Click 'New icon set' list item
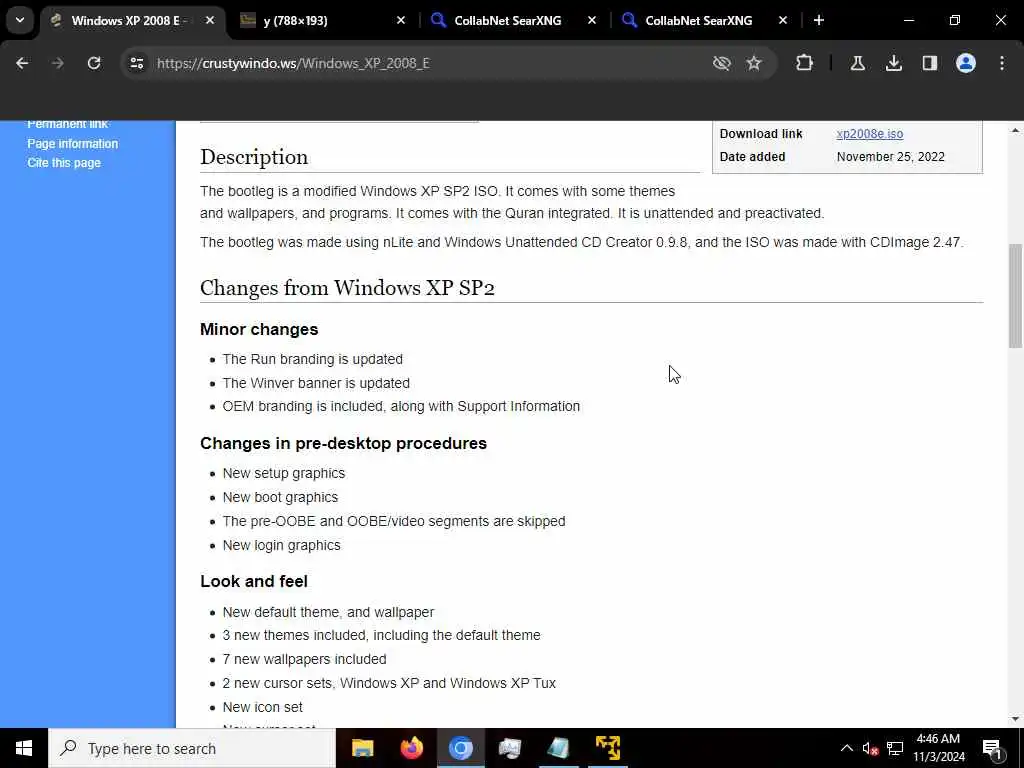Screen dimensions: 1024x768 coord(263,707)
